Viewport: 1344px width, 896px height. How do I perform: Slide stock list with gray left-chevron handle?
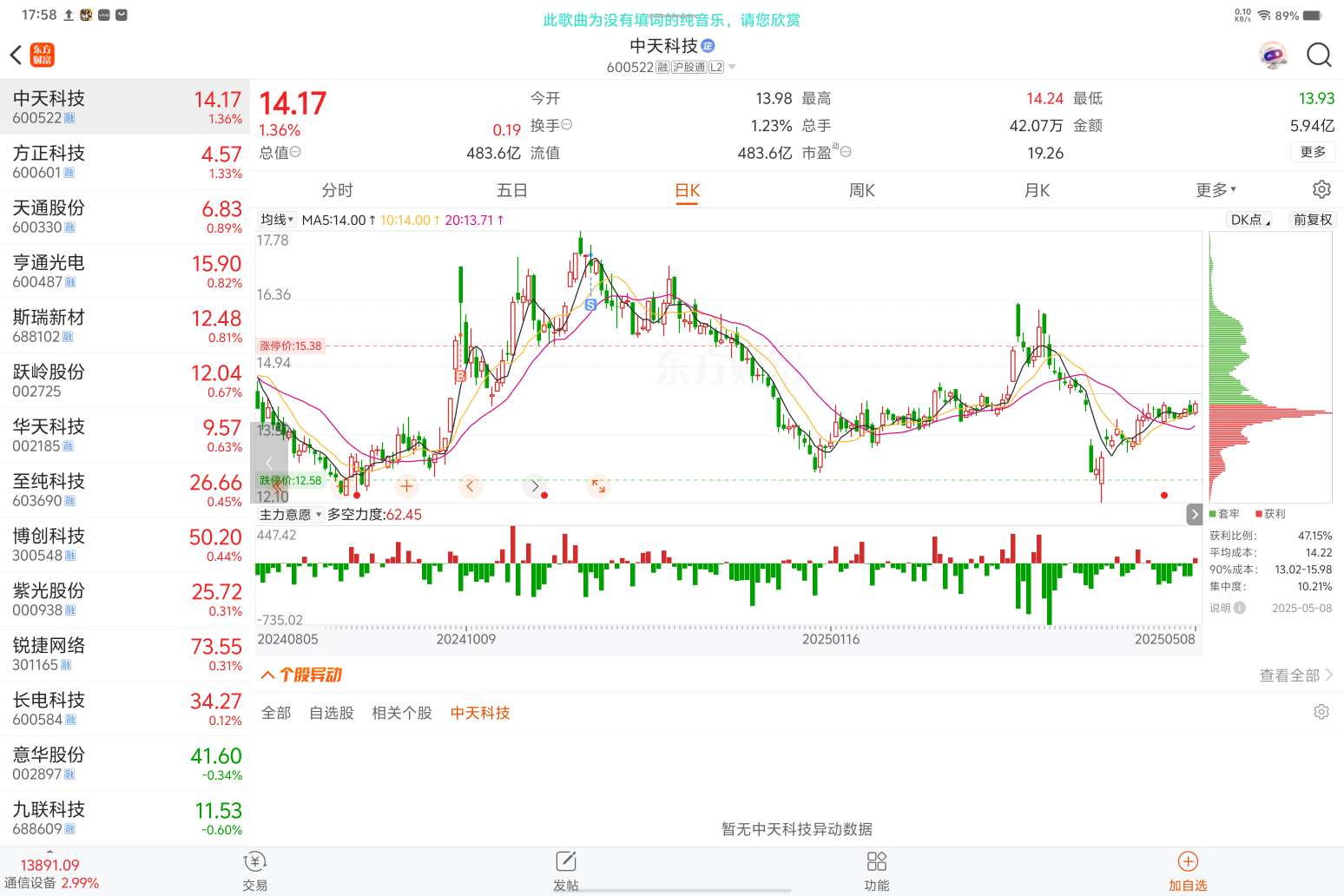pyautogui.click(x=269, y=463)
